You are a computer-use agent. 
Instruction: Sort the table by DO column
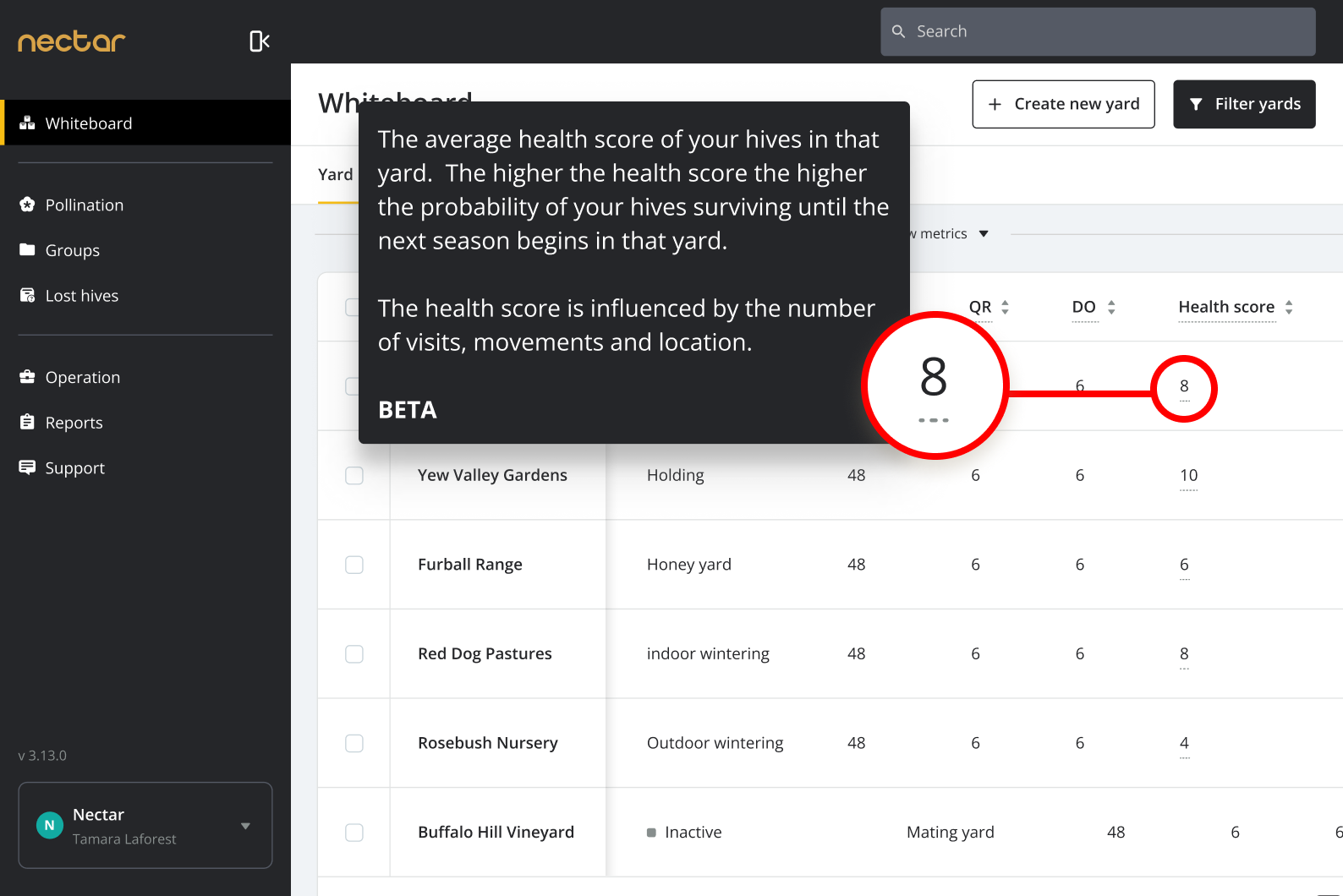pos(1111,308)
